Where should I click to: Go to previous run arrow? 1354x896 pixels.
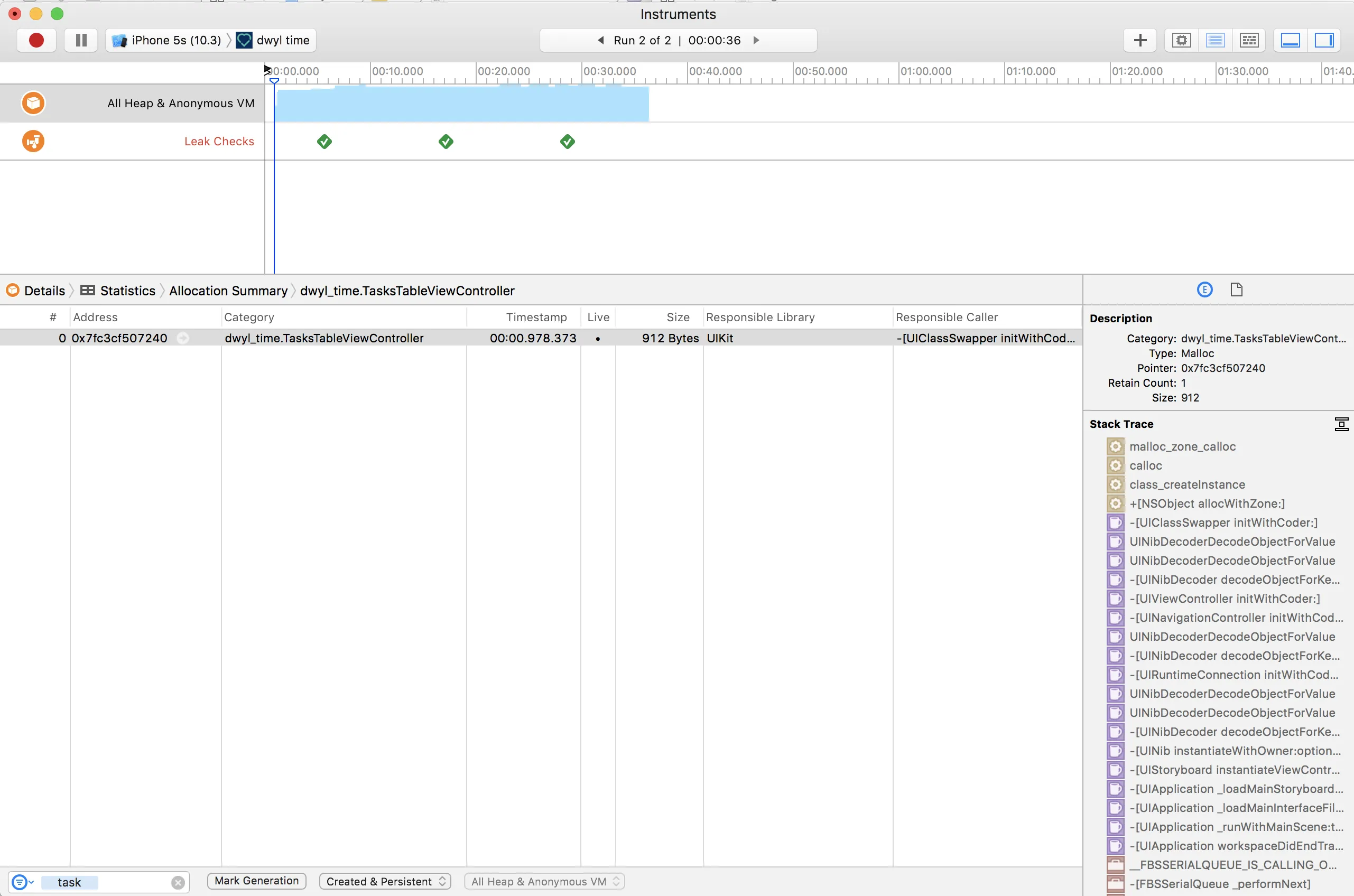(x=600, y=41)
